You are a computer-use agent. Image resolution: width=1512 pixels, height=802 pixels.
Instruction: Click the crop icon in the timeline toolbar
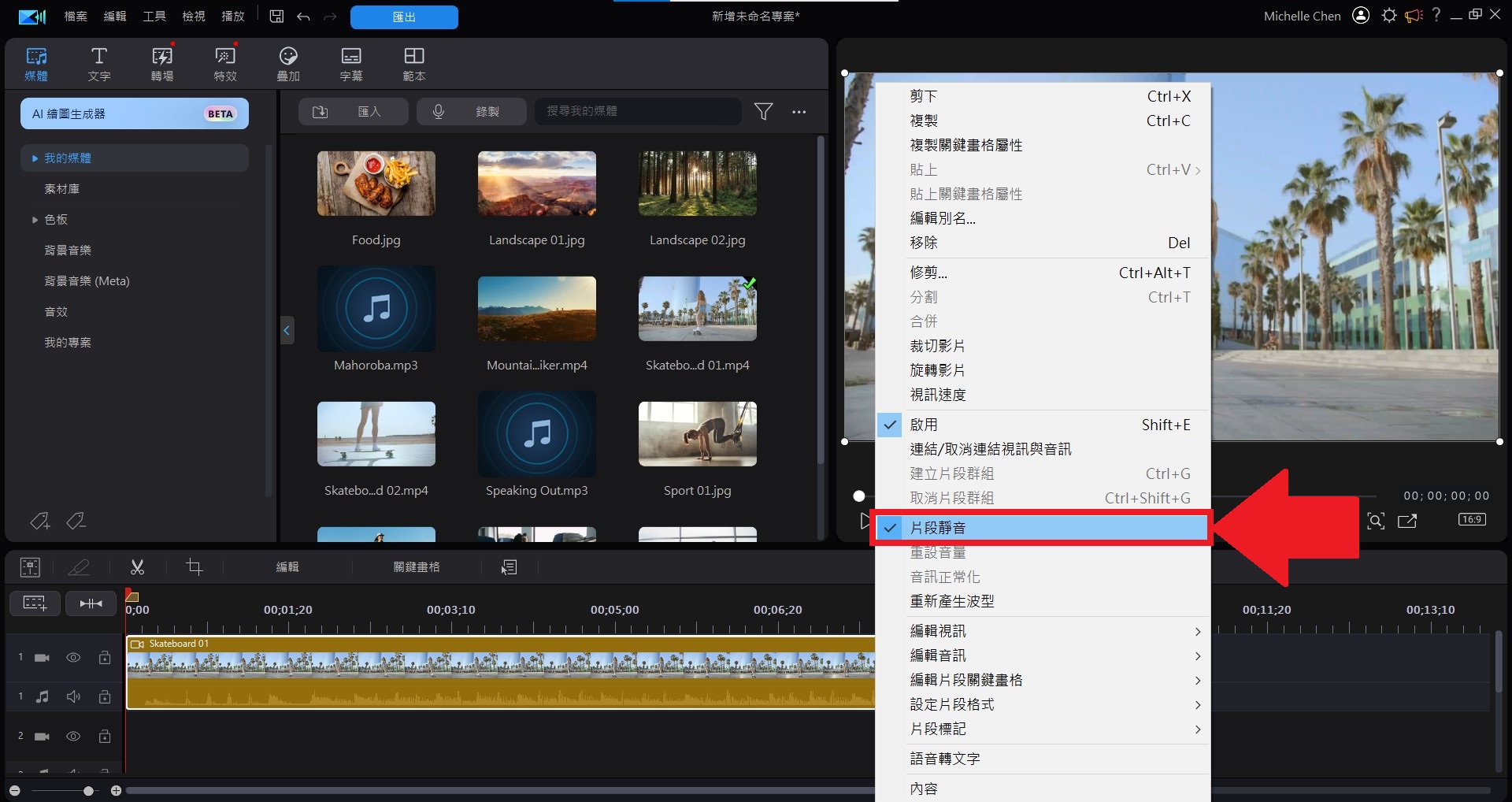[x=194, y=566]
